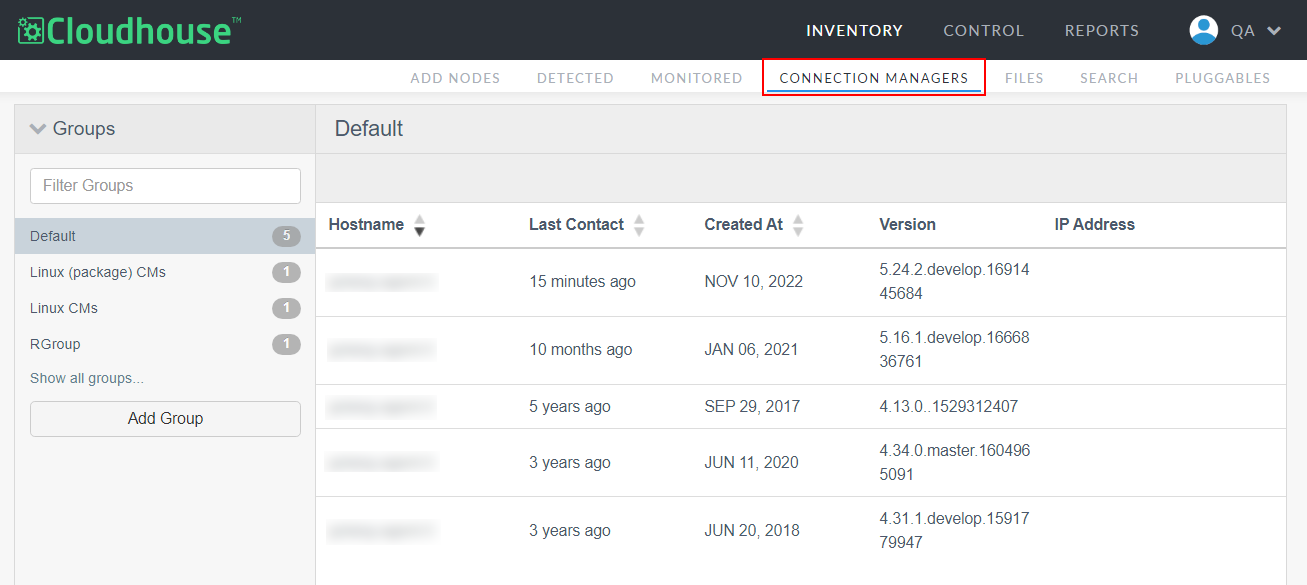Click version 5.24.2.develop.1691445684
The height and width of the screenshot is (585, 1307).
[954, 282]
